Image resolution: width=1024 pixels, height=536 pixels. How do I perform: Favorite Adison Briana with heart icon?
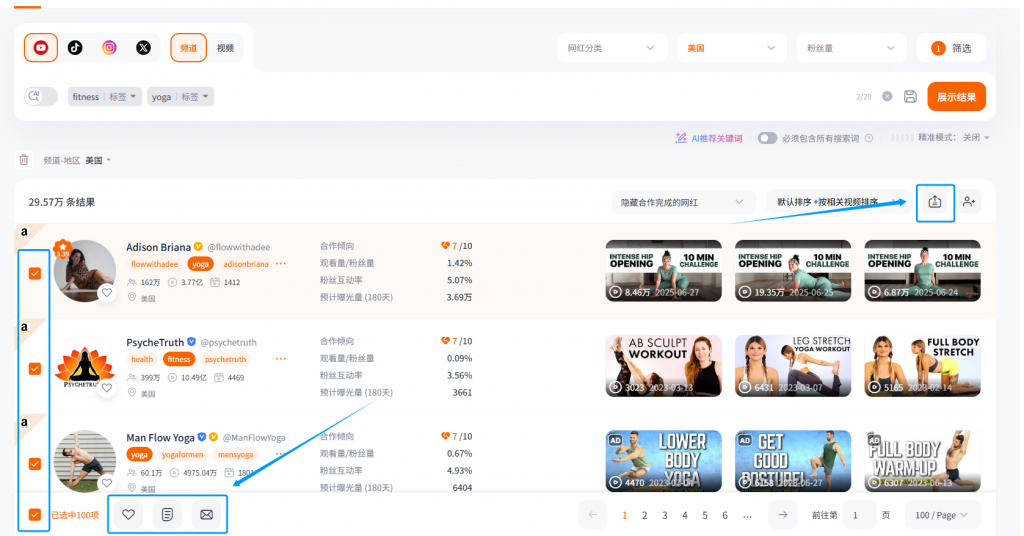[106, 292]
